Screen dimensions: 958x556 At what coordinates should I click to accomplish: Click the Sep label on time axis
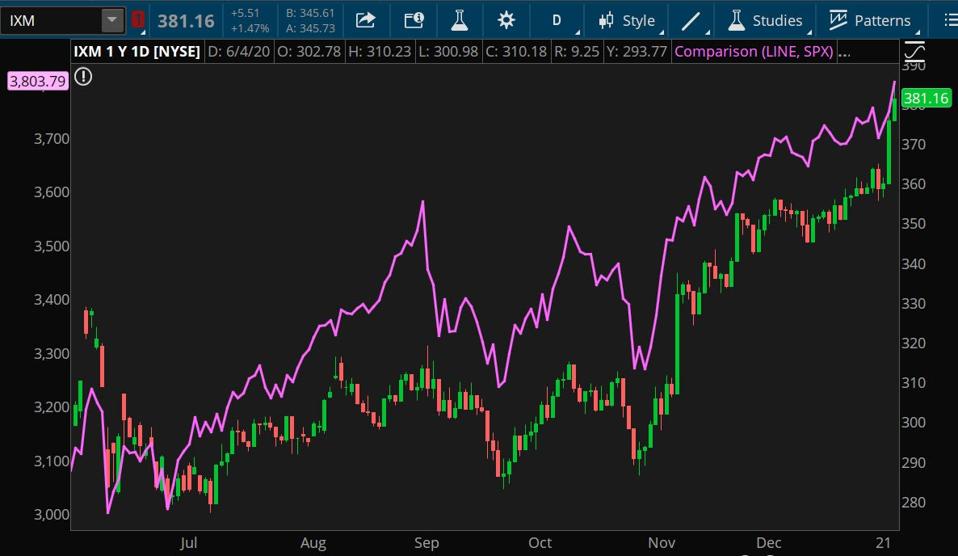[x=426, y=543]
